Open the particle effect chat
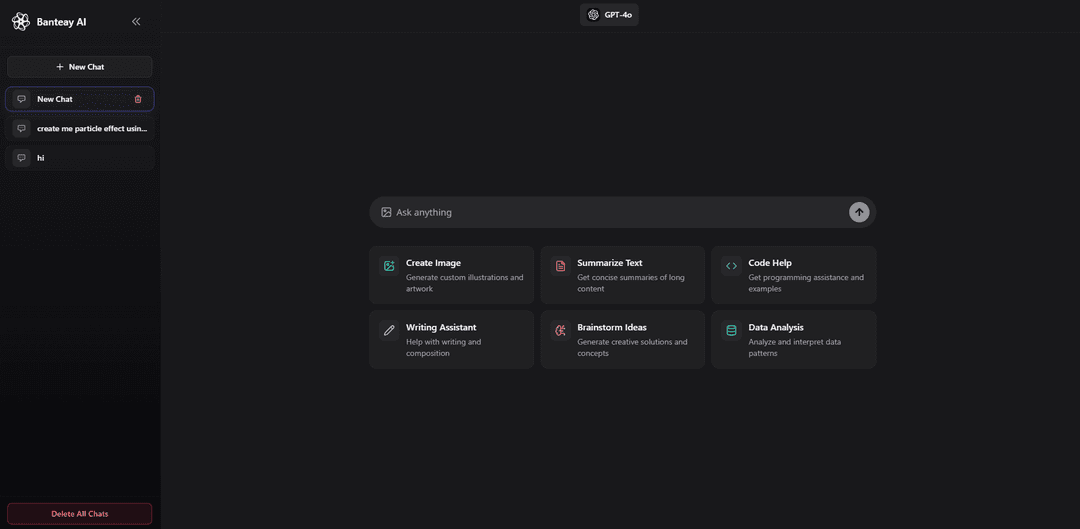The width and height of the screenshot is (1080, 529). (91, 129)
